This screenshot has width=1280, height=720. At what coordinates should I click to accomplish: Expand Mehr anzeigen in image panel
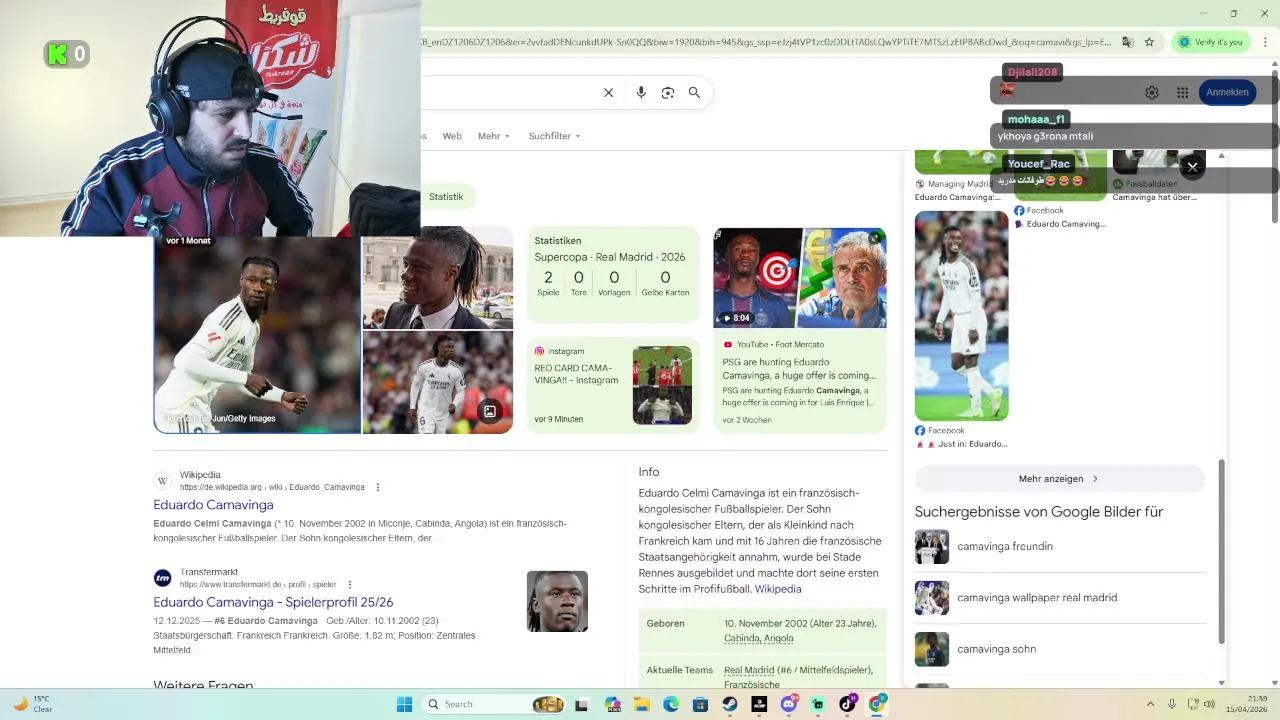[1059, 479]
